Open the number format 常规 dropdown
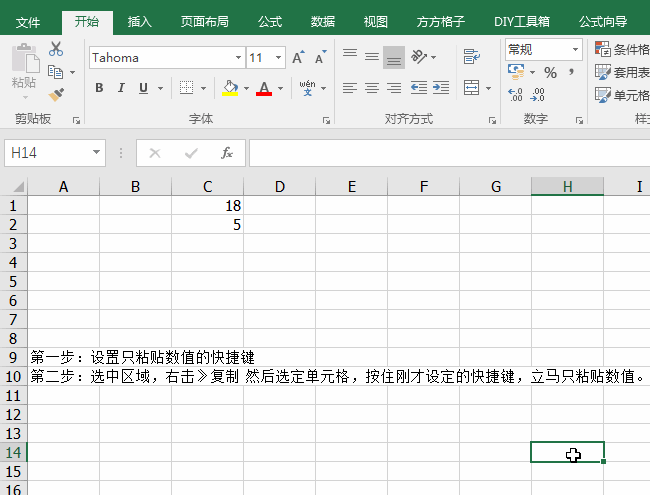The width and height of the screenshot is (650, 495). click(575, 49)
